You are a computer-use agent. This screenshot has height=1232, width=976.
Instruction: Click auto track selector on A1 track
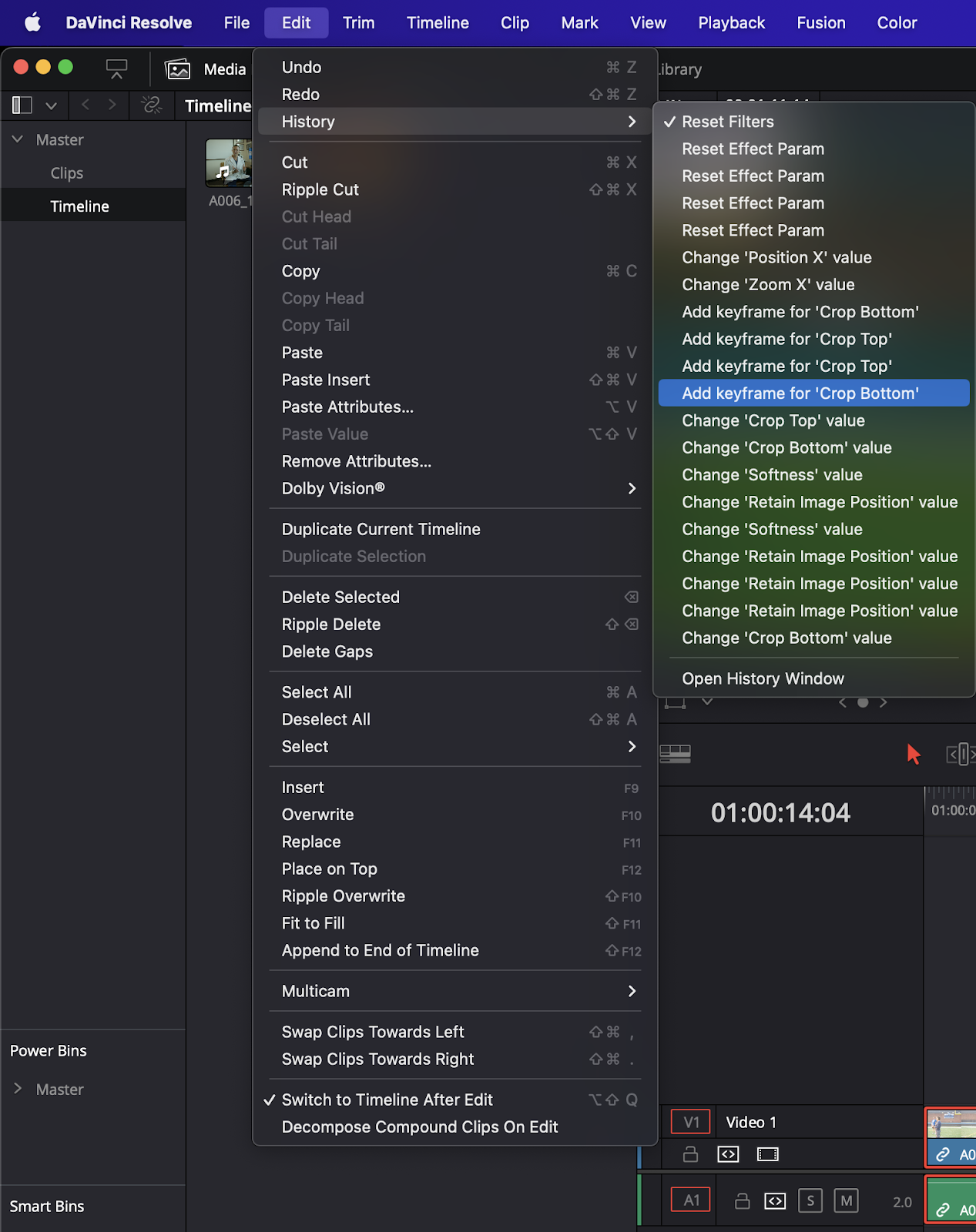pyautogui.click(x=775, y=1201)
